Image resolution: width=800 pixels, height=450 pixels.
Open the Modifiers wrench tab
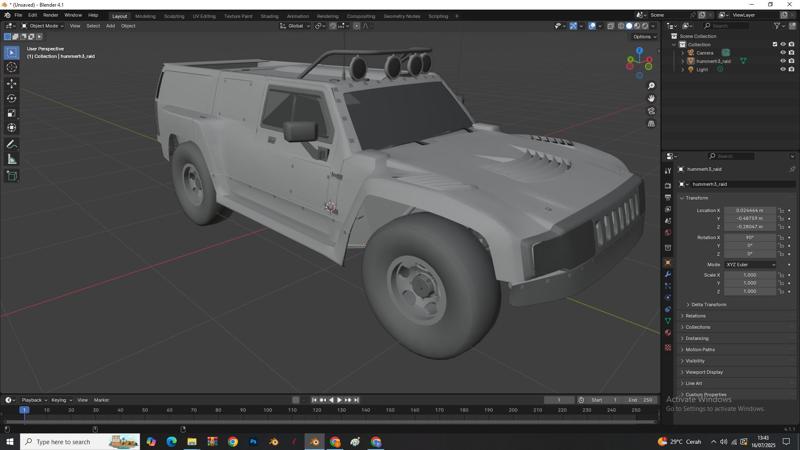668,274
